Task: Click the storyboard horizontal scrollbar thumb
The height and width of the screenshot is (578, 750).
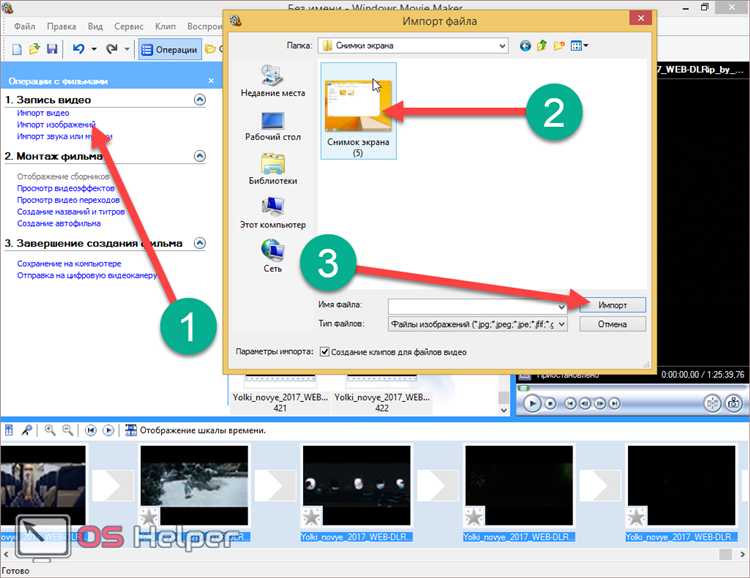Action: [725, 554]
